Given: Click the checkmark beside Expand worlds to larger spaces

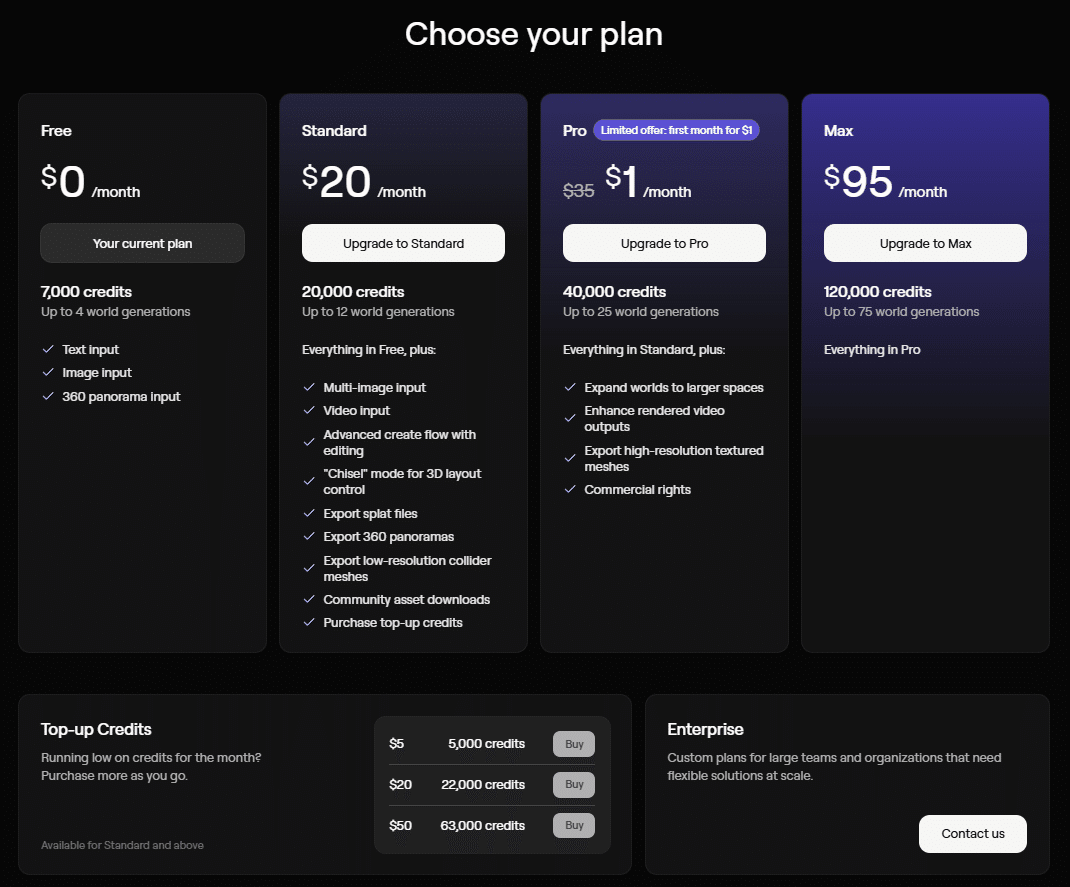Looking at the screenshot, I should point(570,387).
